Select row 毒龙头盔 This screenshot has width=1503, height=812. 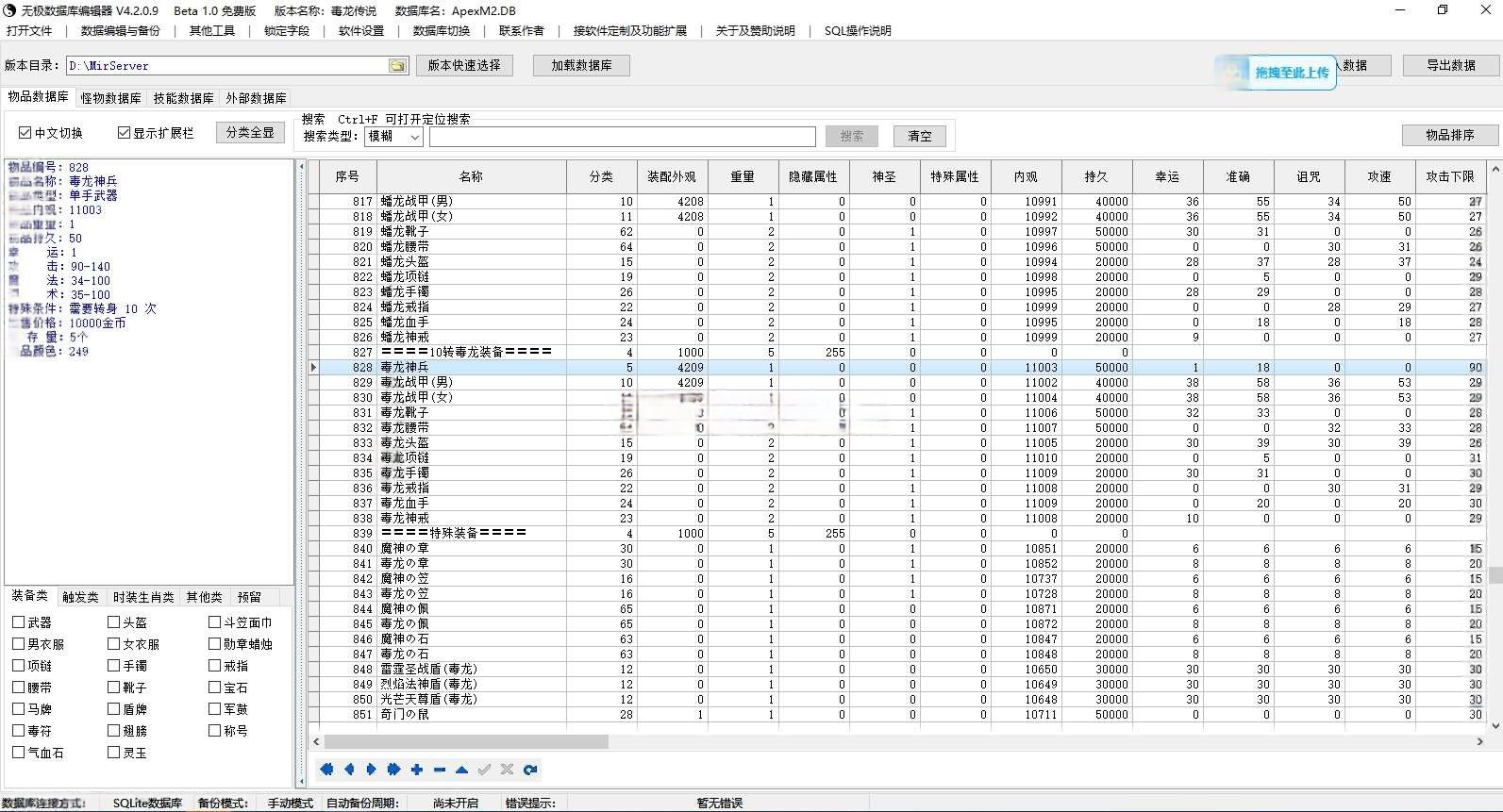point(899,442)
